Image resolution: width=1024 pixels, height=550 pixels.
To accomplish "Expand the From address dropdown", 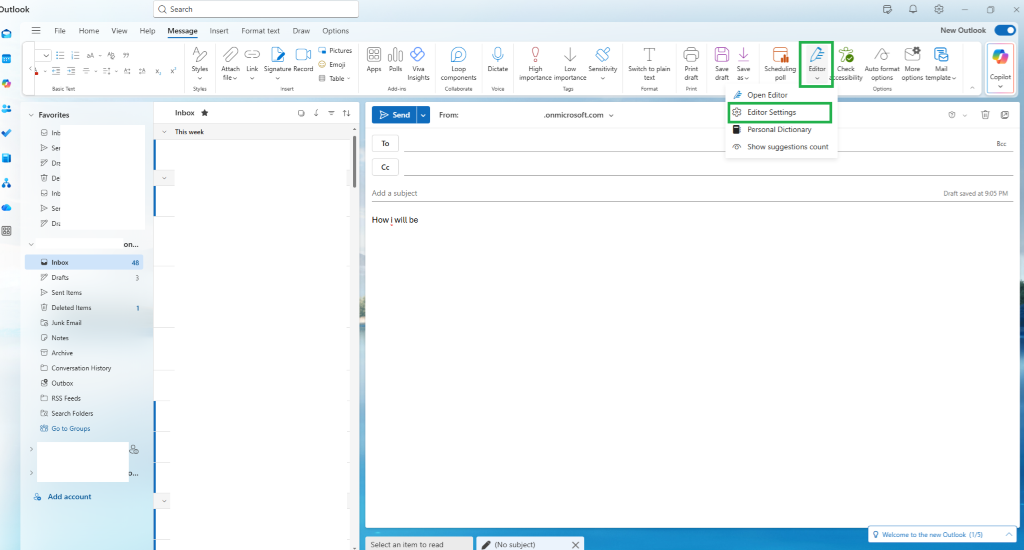I will [611, 115].
